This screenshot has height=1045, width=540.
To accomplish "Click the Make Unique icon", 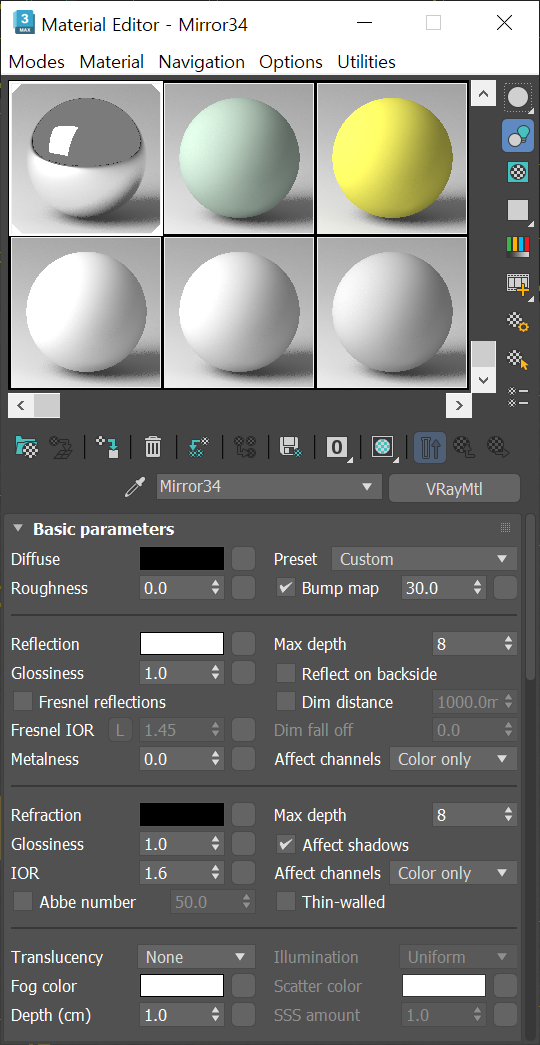I will [x=245, y=447].
